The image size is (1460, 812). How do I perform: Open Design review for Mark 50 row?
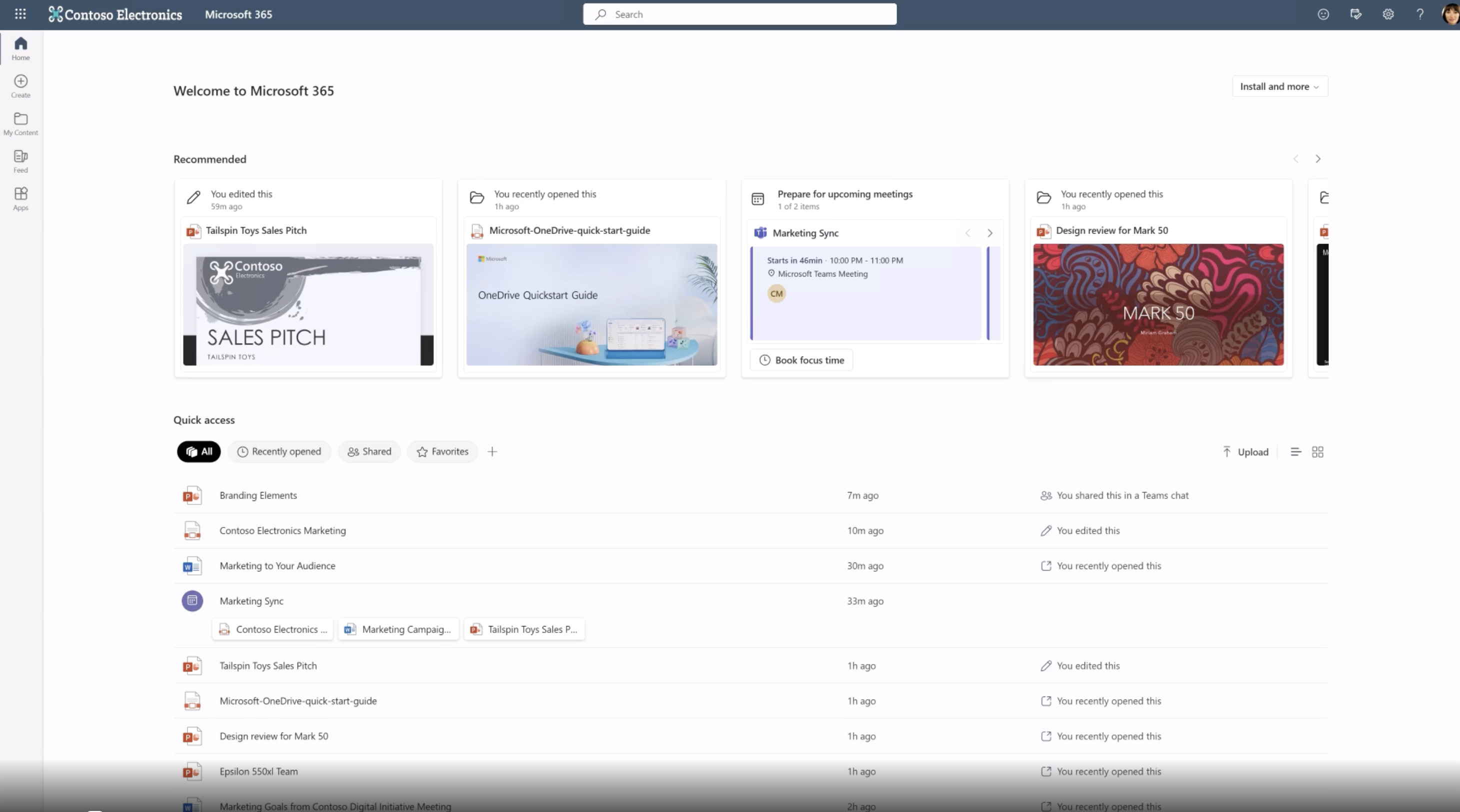click(751, 736)
